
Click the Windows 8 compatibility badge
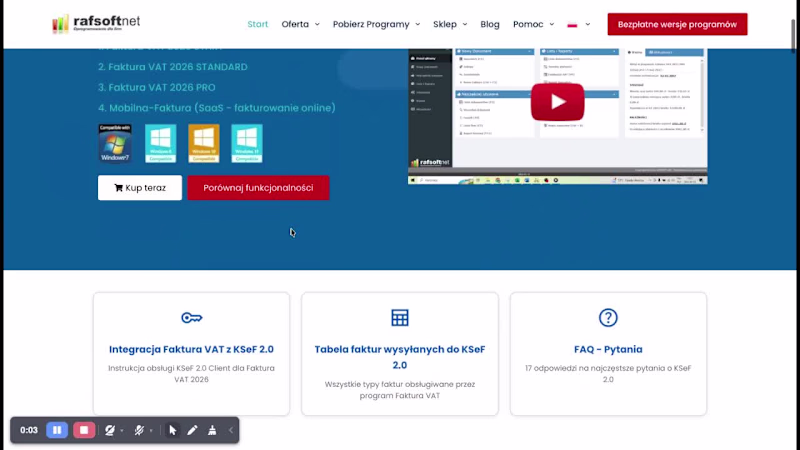[161, 143]
